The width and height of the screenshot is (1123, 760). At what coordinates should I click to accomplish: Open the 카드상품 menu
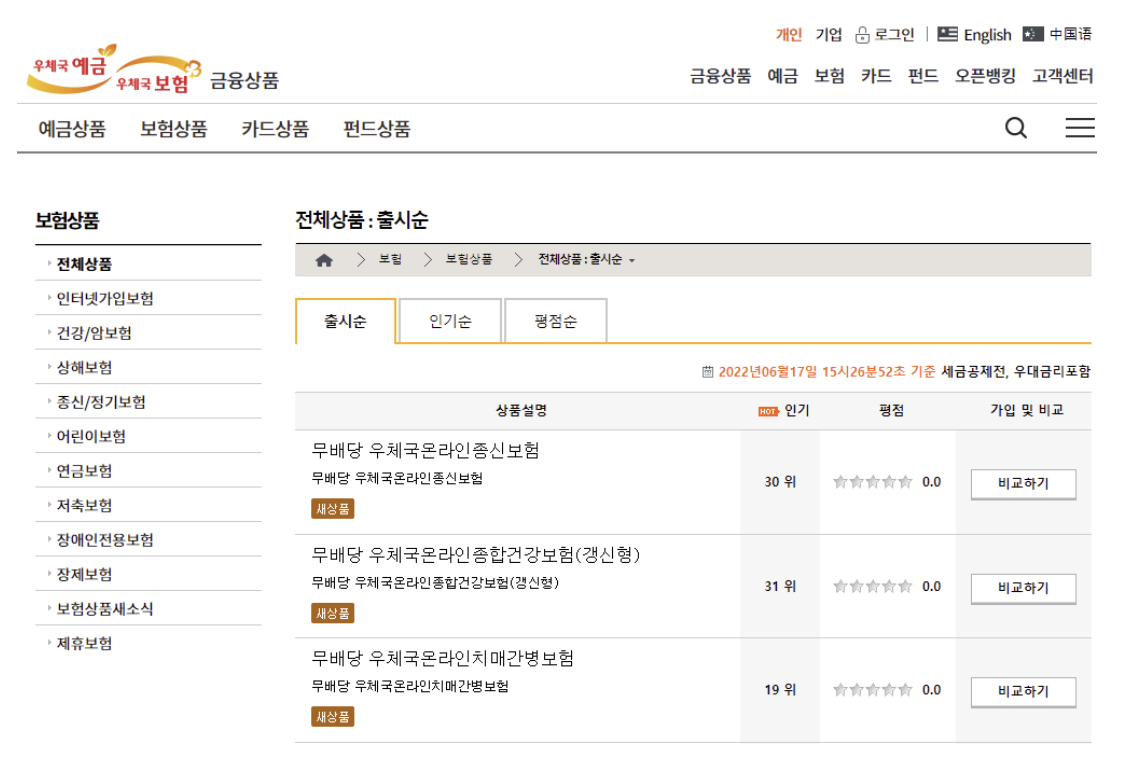click(275, 129)
